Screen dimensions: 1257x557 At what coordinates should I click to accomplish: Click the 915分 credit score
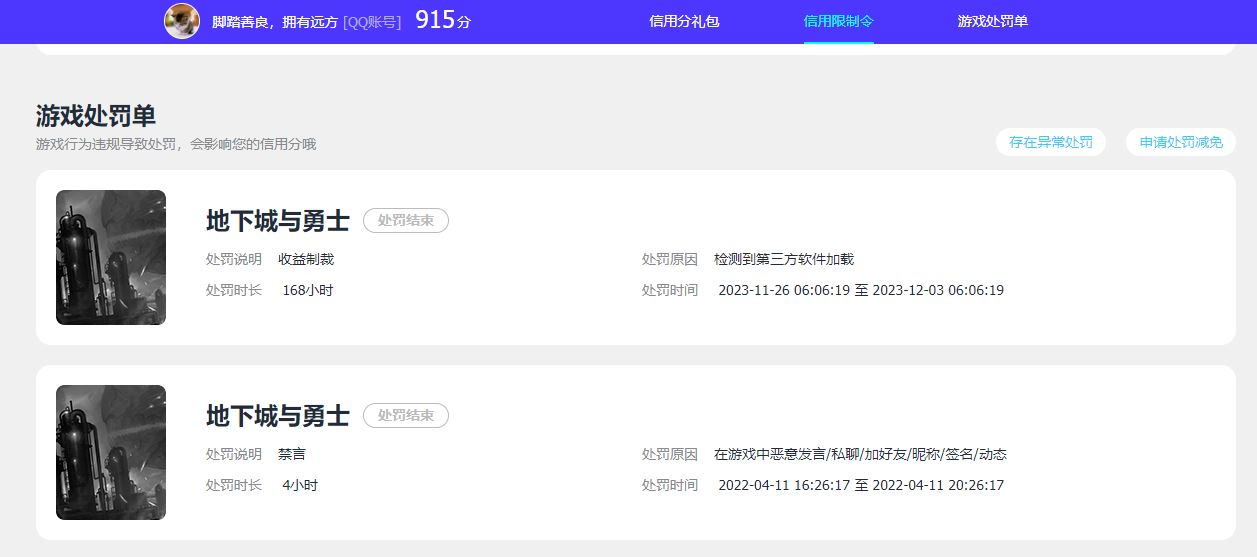point(442,21)
